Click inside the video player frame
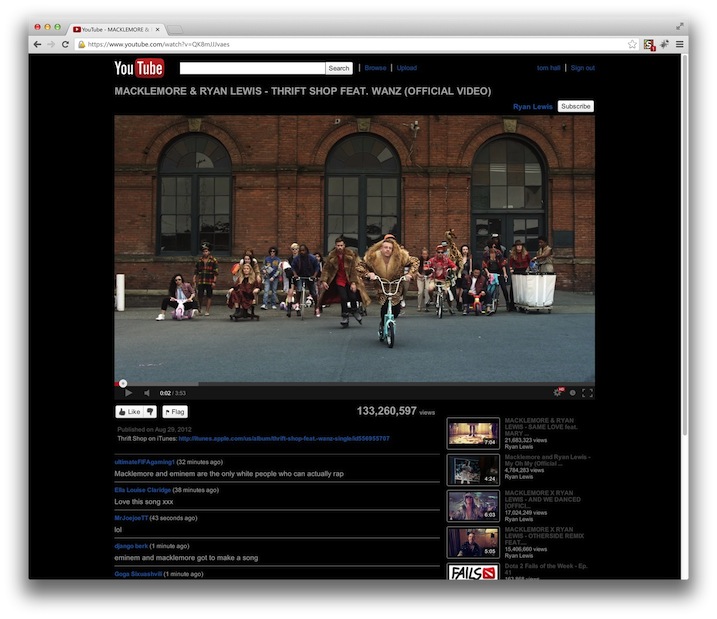 354,248
